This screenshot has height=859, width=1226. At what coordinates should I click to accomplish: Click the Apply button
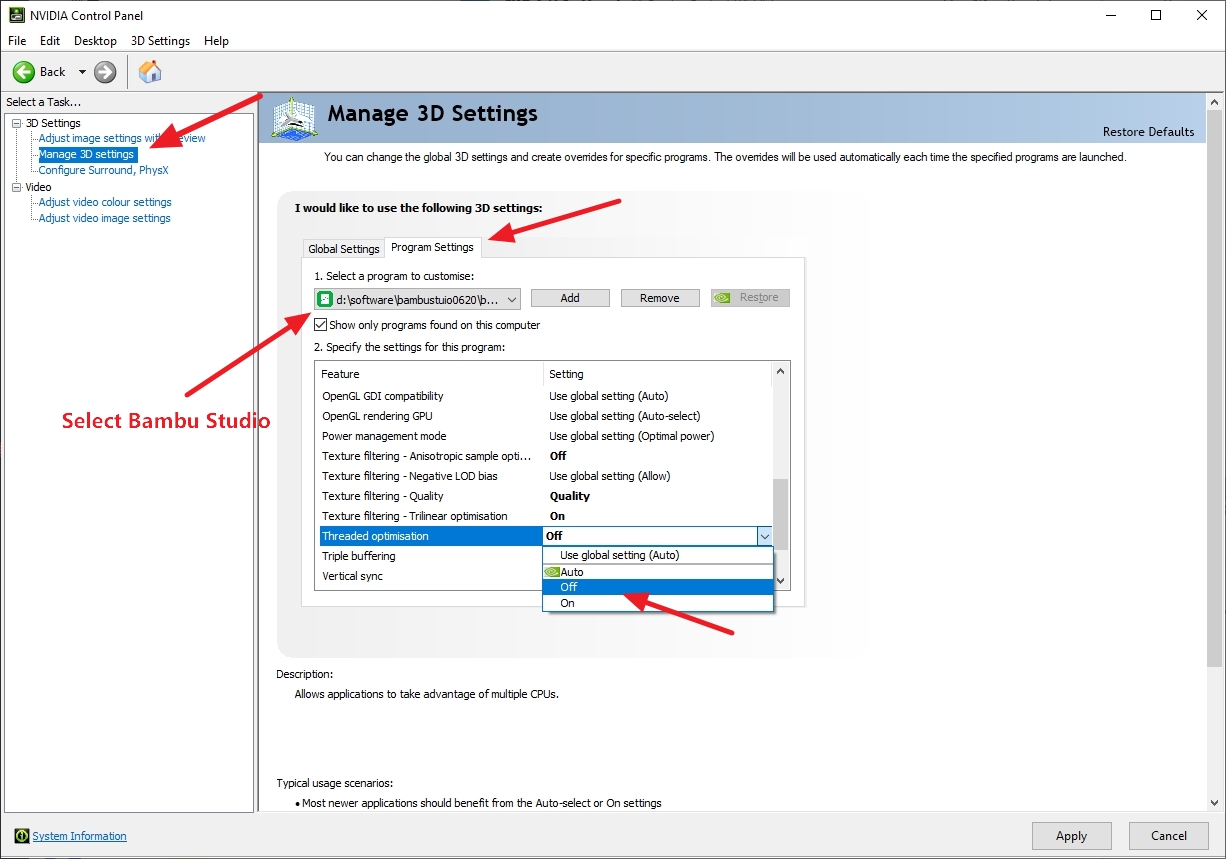[1071, 836]
